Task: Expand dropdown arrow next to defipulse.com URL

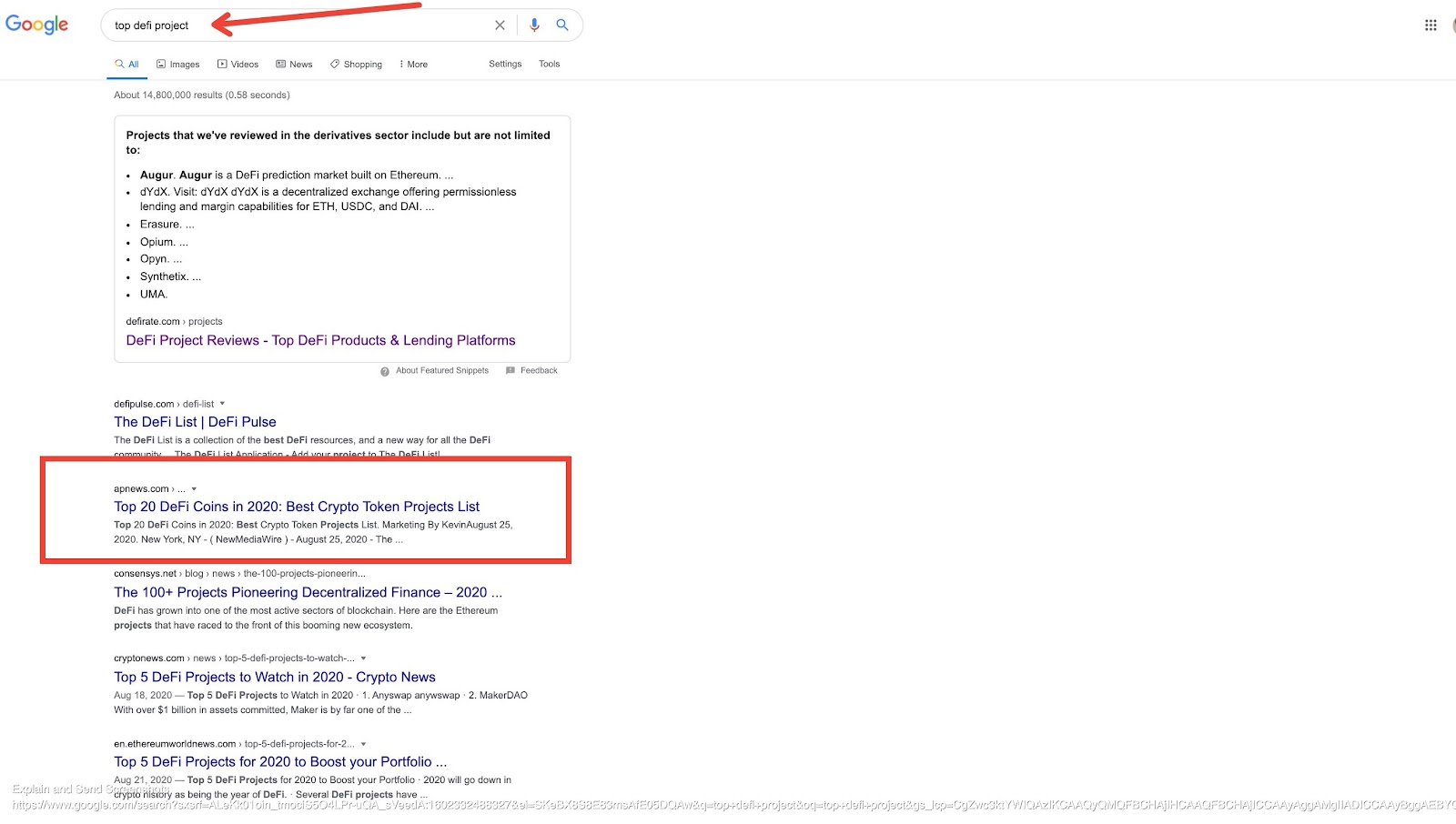Action: click(x=222, y=404)
